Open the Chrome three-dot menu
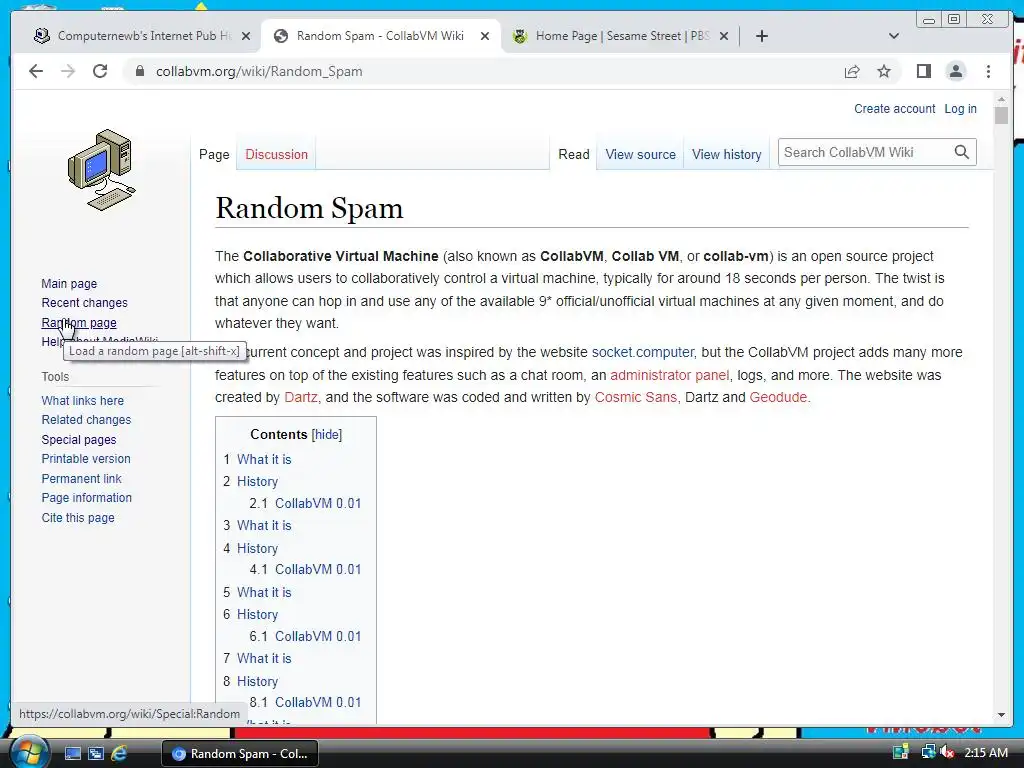This screenshot has height=768, width=1024. 988,71
